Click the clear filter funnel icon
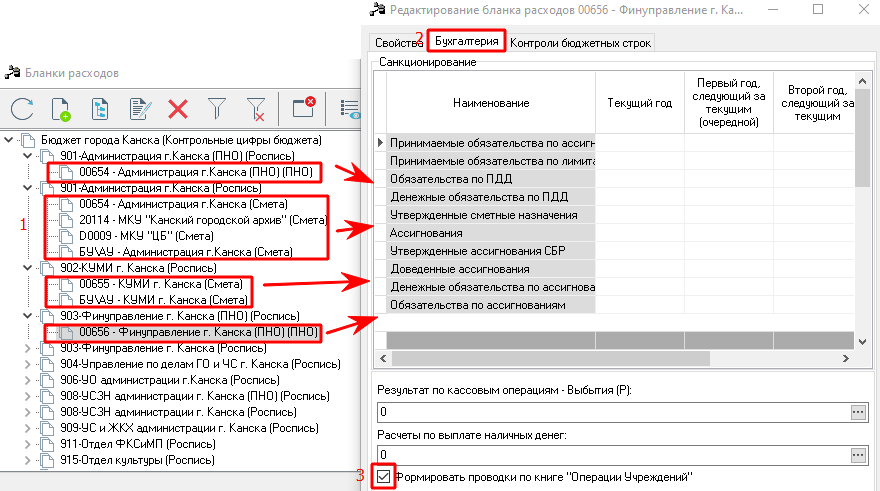Screen dimensions: 880x491 (256, 108)
